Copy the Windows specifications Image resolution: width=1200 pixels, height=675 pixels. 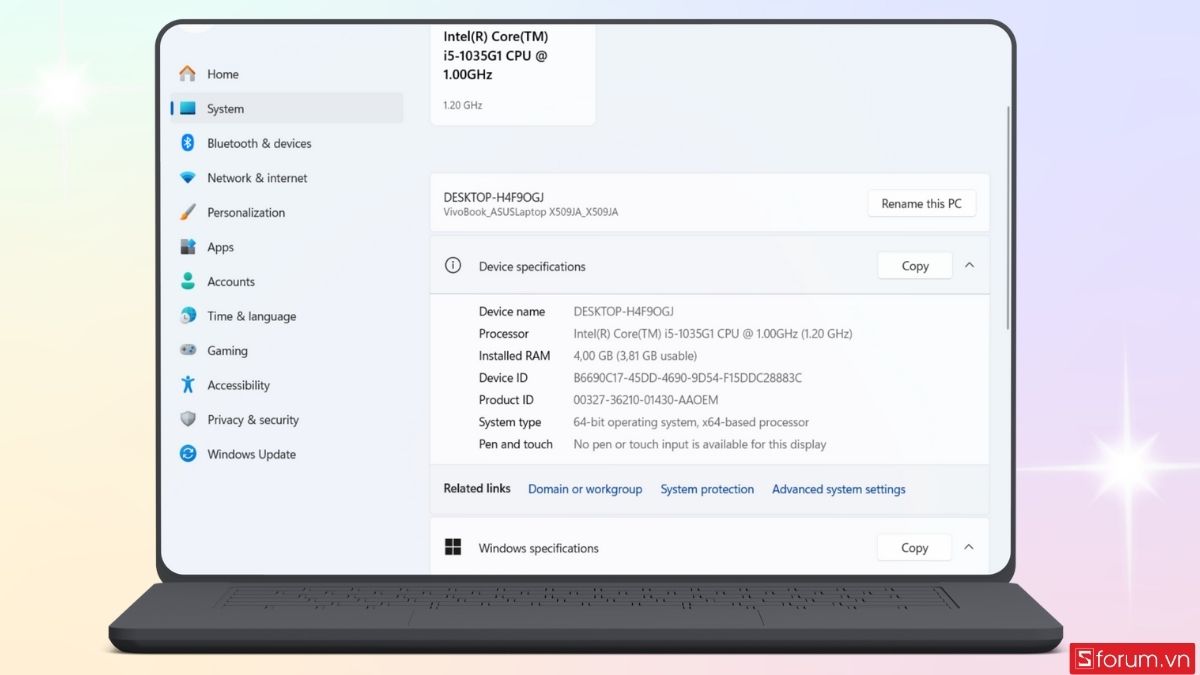point(915,548)
